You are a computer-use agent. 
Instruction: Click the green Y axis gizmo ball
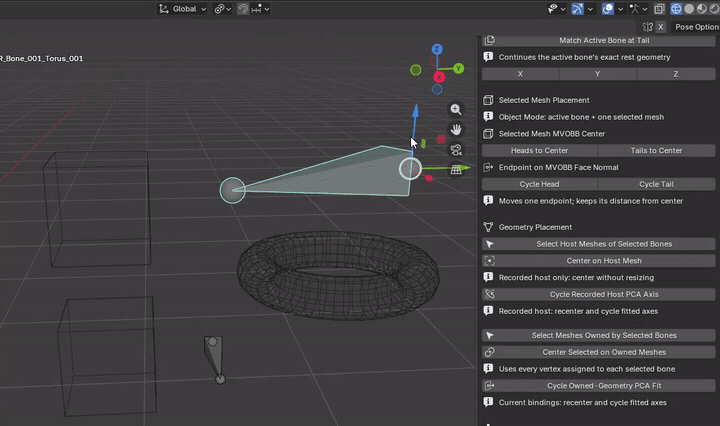click(x=458, y=69)
